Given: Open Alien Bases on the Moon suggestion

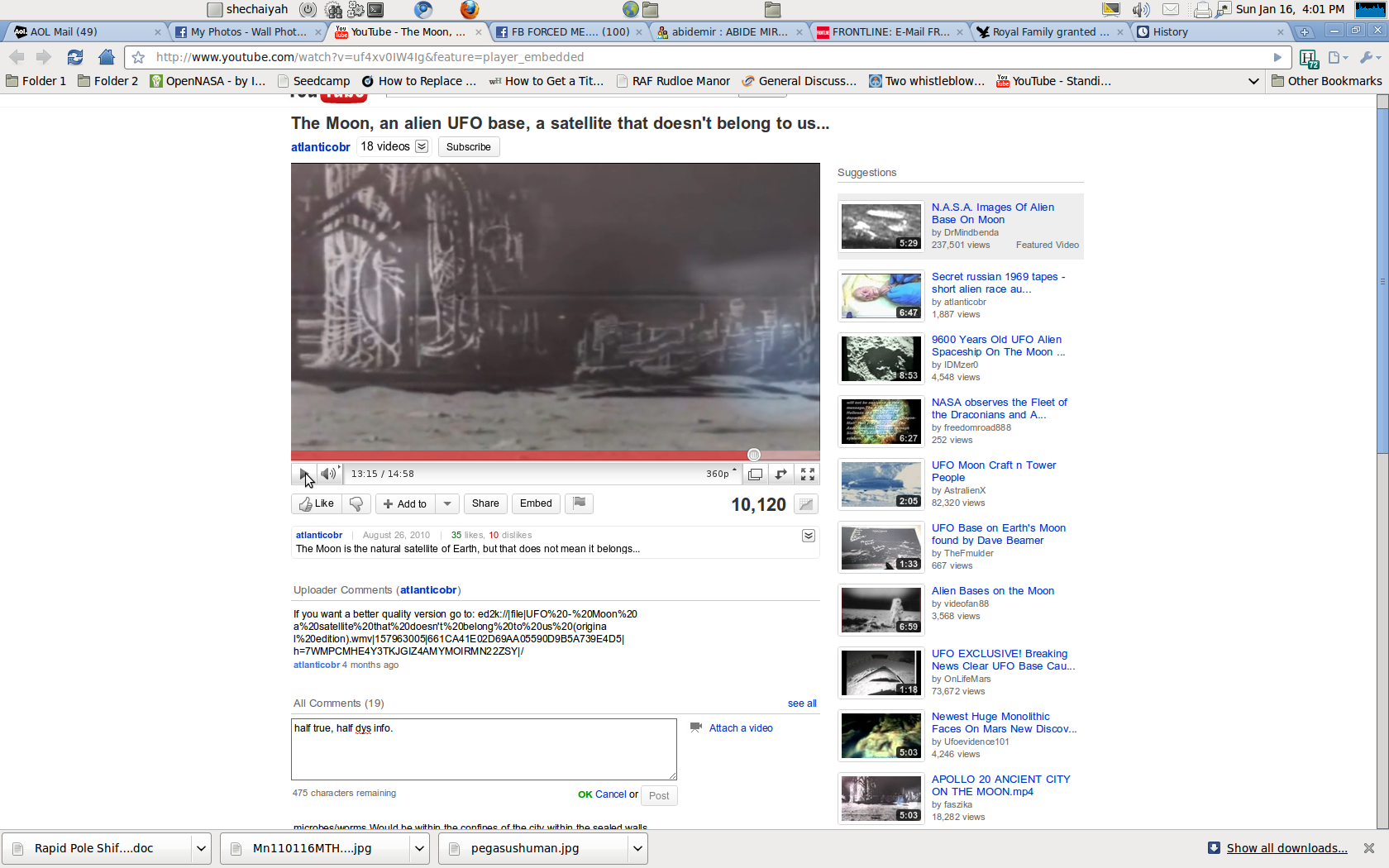Looking at the screenshot, I should point(993,591).
